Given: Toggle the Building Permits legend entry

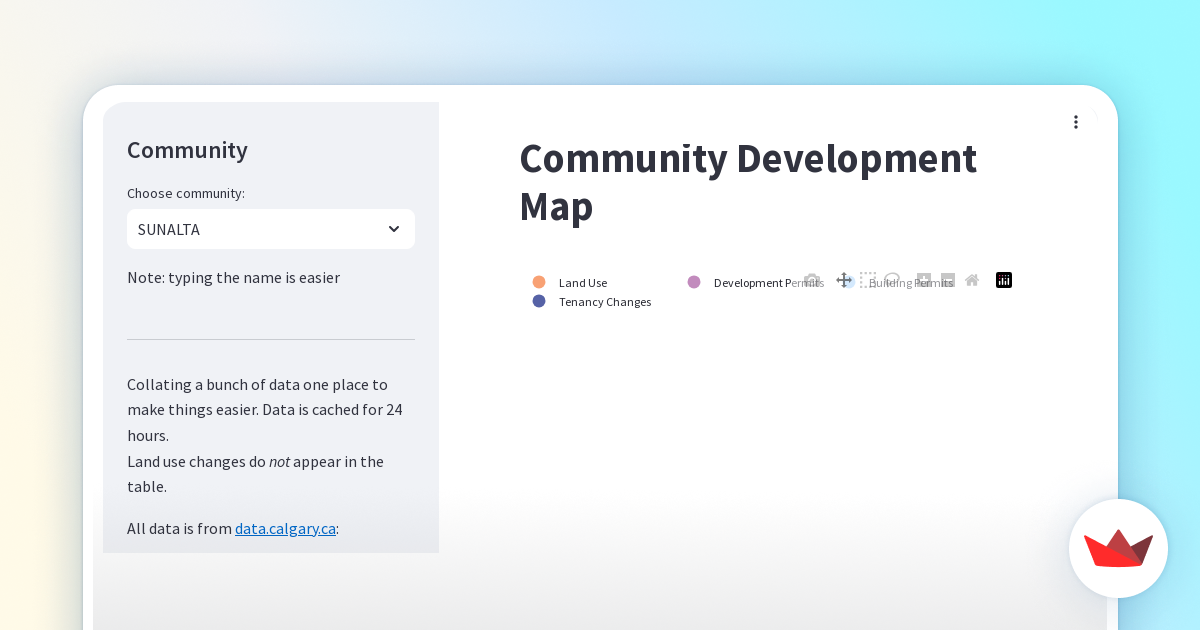Looking at the screenshot, I should [911, 283].
